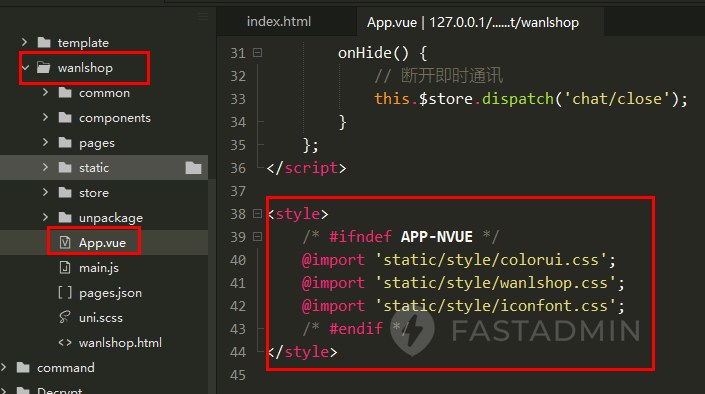Click the folder icon at right of static row

(x=193, y=167)
